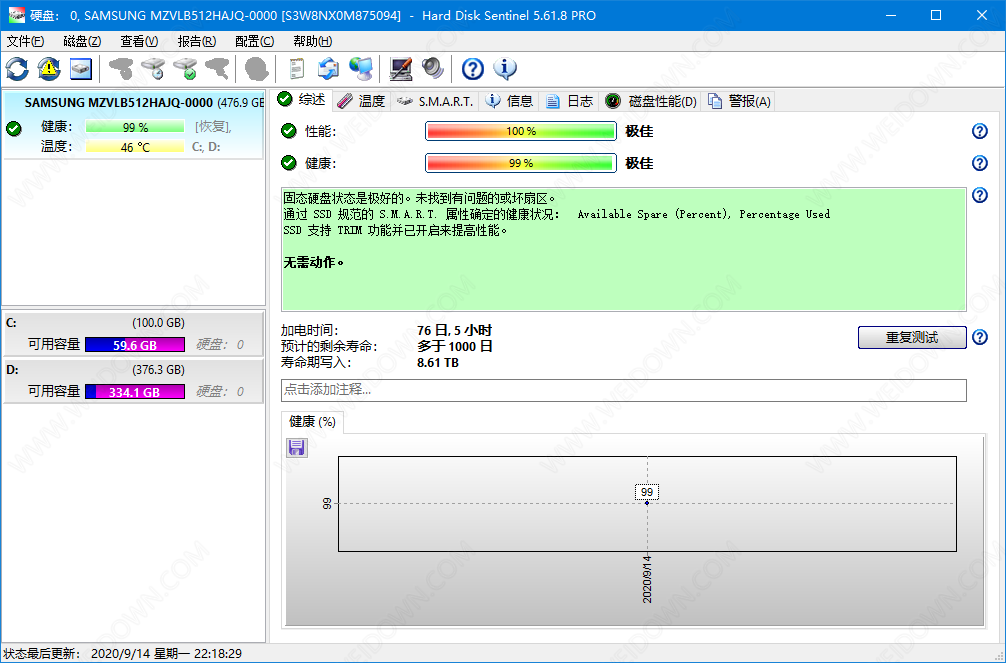Click the monitor with brush configuration icon
Screen dimensions: 1006x663
(x=401, y=69)
